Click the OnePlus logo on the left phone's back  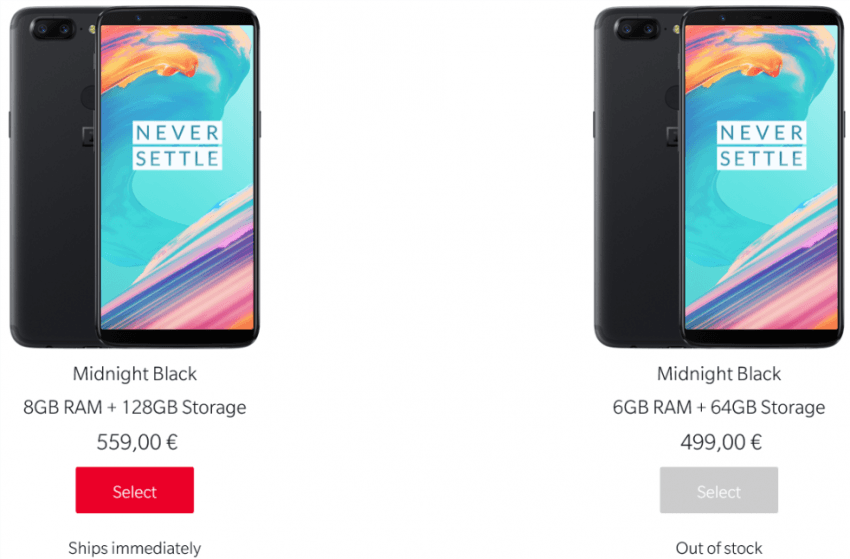tap(88, 136)
